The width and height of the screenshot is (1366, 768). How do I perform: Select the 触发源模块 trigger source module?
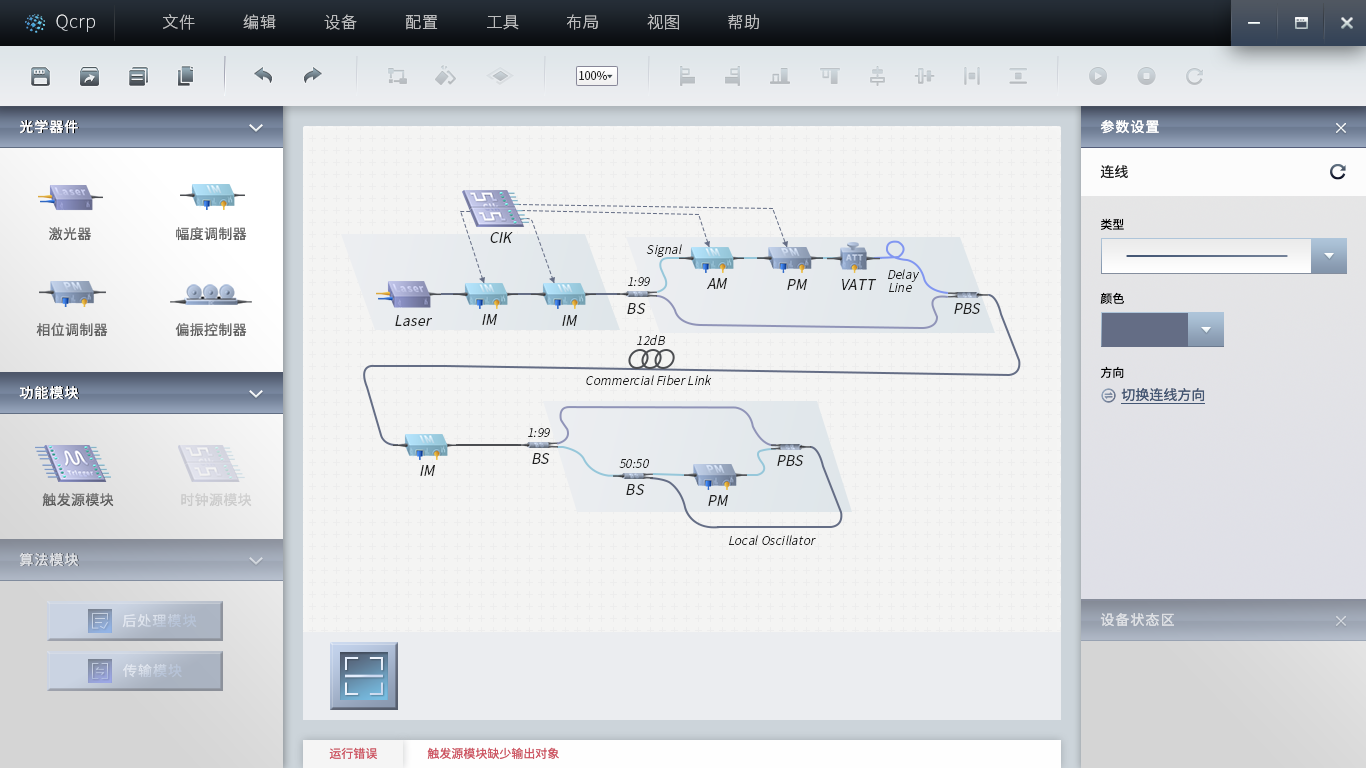[77, 476]
